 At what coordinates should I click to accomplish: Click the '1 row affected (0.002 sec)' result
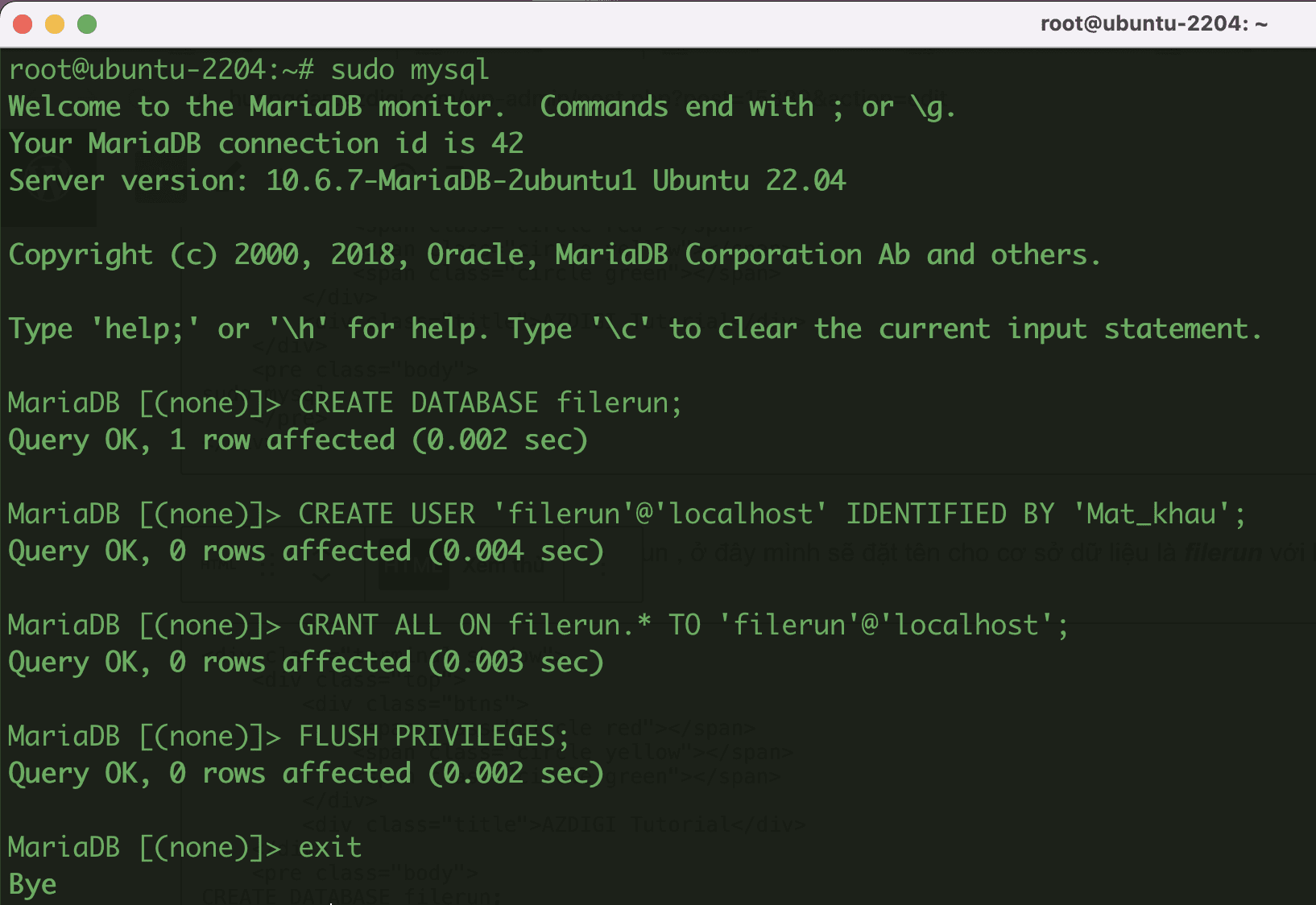[x=379, y=440]
